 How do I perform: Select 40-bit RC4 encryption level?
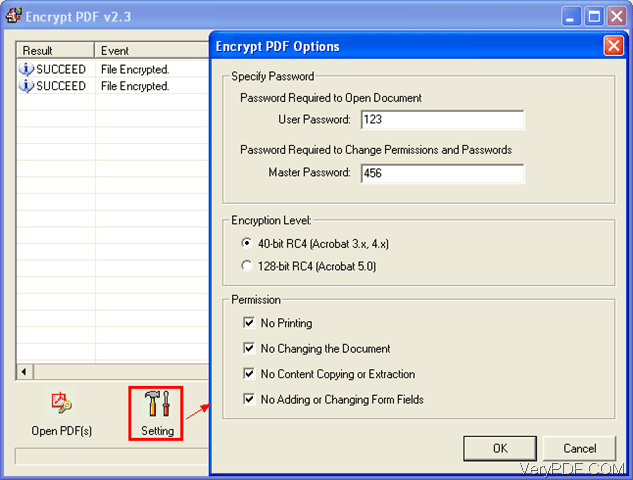pyautogui.click(x=247, y=243)
